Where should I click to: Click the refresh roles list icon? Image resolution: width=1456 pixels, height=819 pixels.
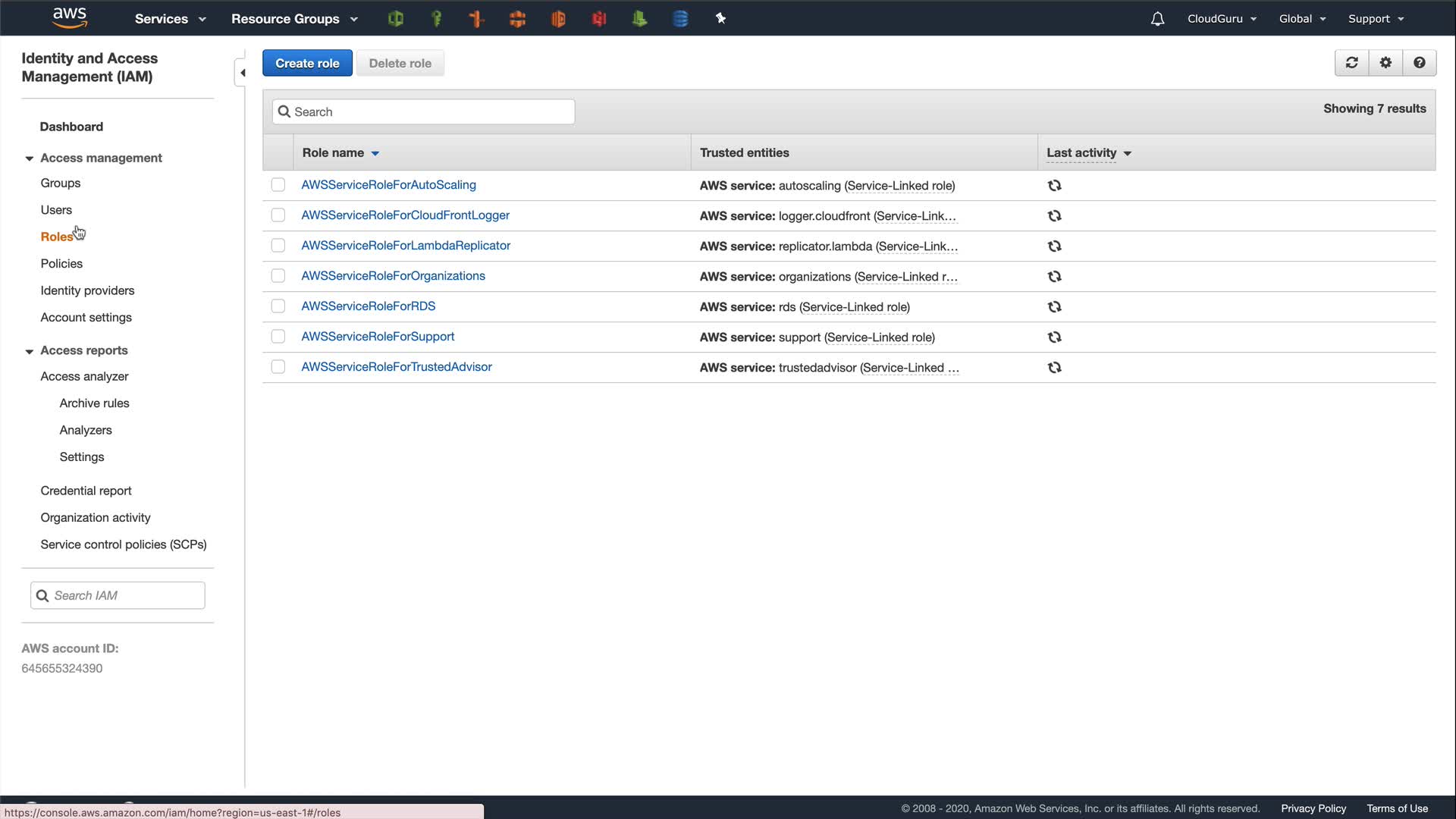click(x=1351, y=63)
